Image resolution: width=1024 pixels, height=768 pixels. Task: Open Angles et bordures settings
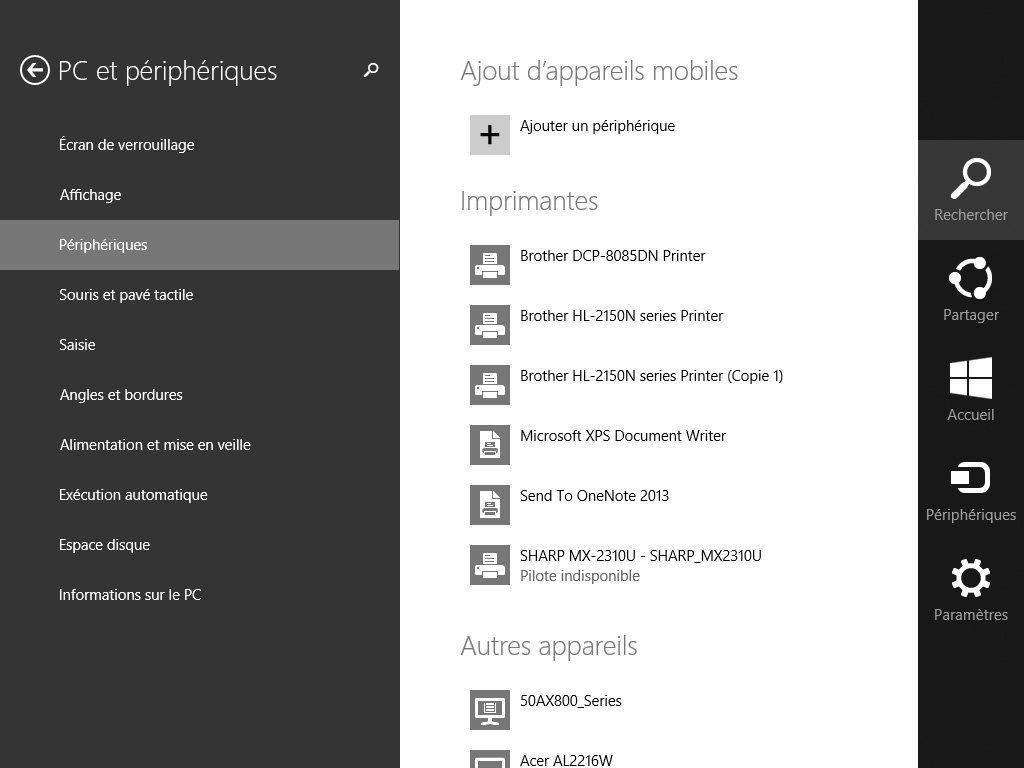199,394
